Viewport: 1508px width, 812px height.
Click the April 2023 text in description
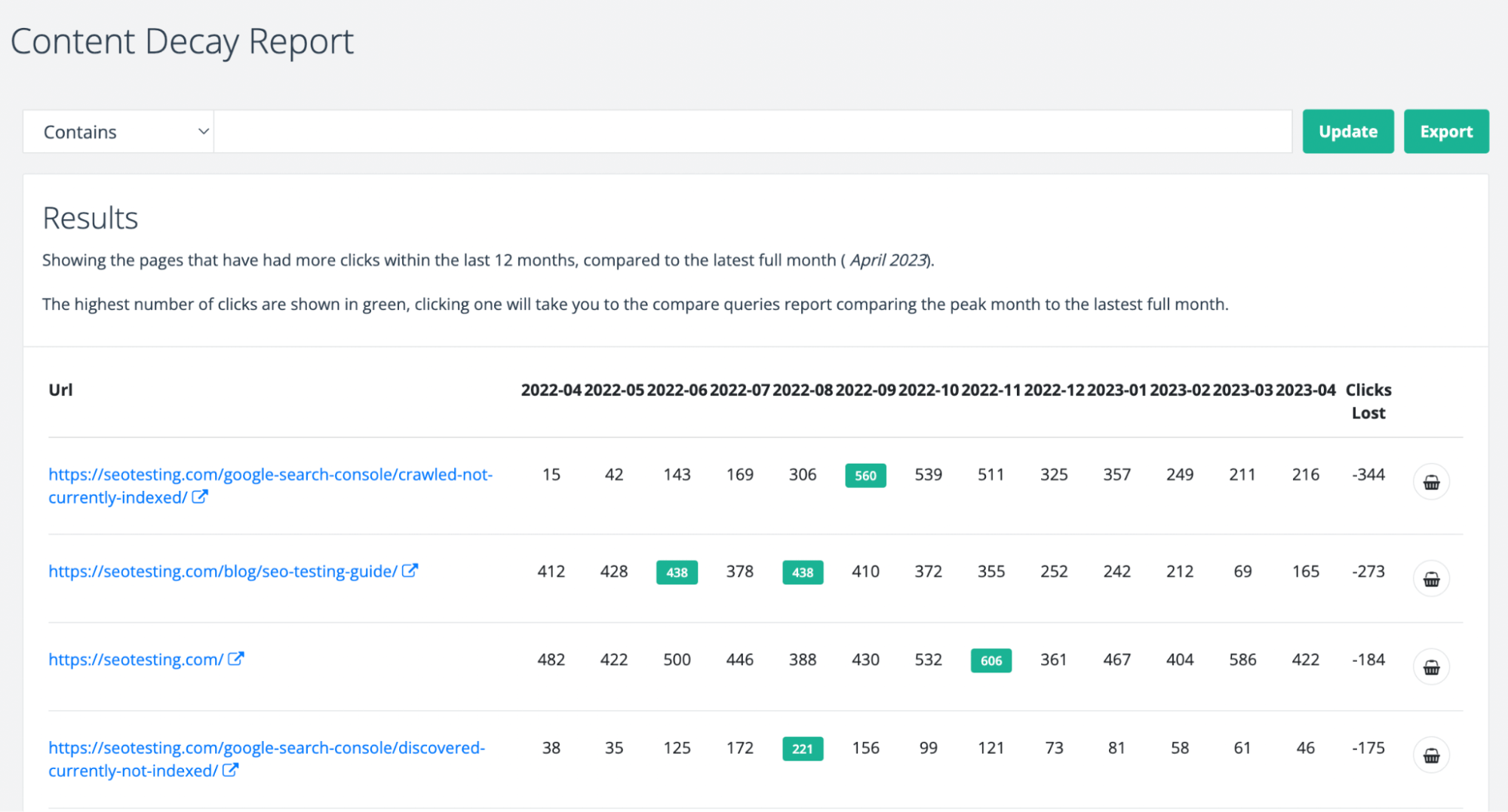point(888,260)
